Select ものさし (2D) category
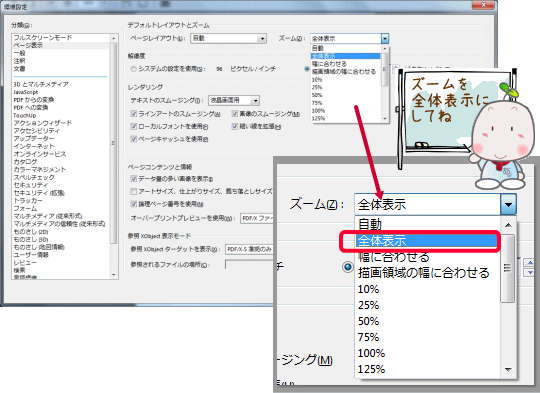540x393 pixels. 31,232
